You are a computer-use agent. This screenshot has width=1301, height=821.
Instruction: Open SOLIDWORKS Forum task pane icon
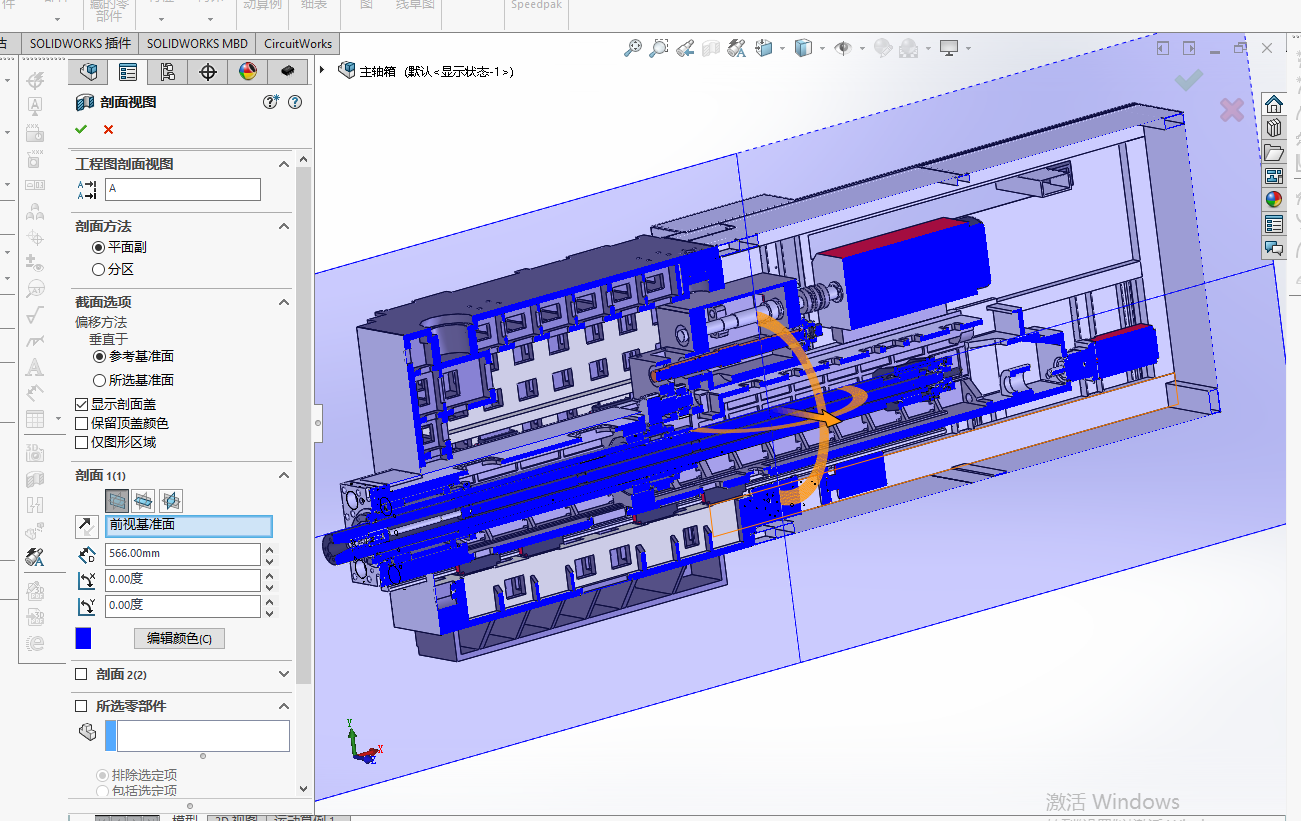[x=1274, y=248]
